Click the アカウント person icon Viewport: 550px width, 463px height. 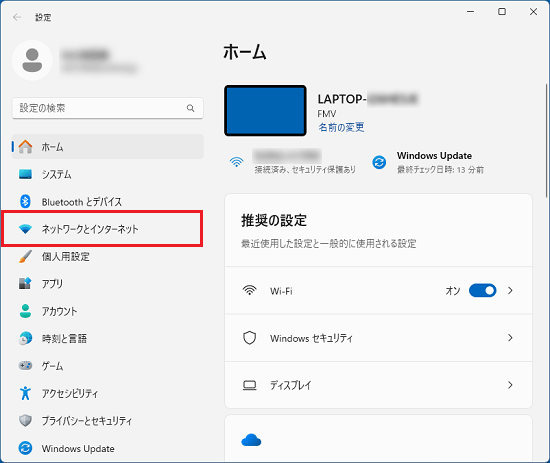click(x=25, y=311)
